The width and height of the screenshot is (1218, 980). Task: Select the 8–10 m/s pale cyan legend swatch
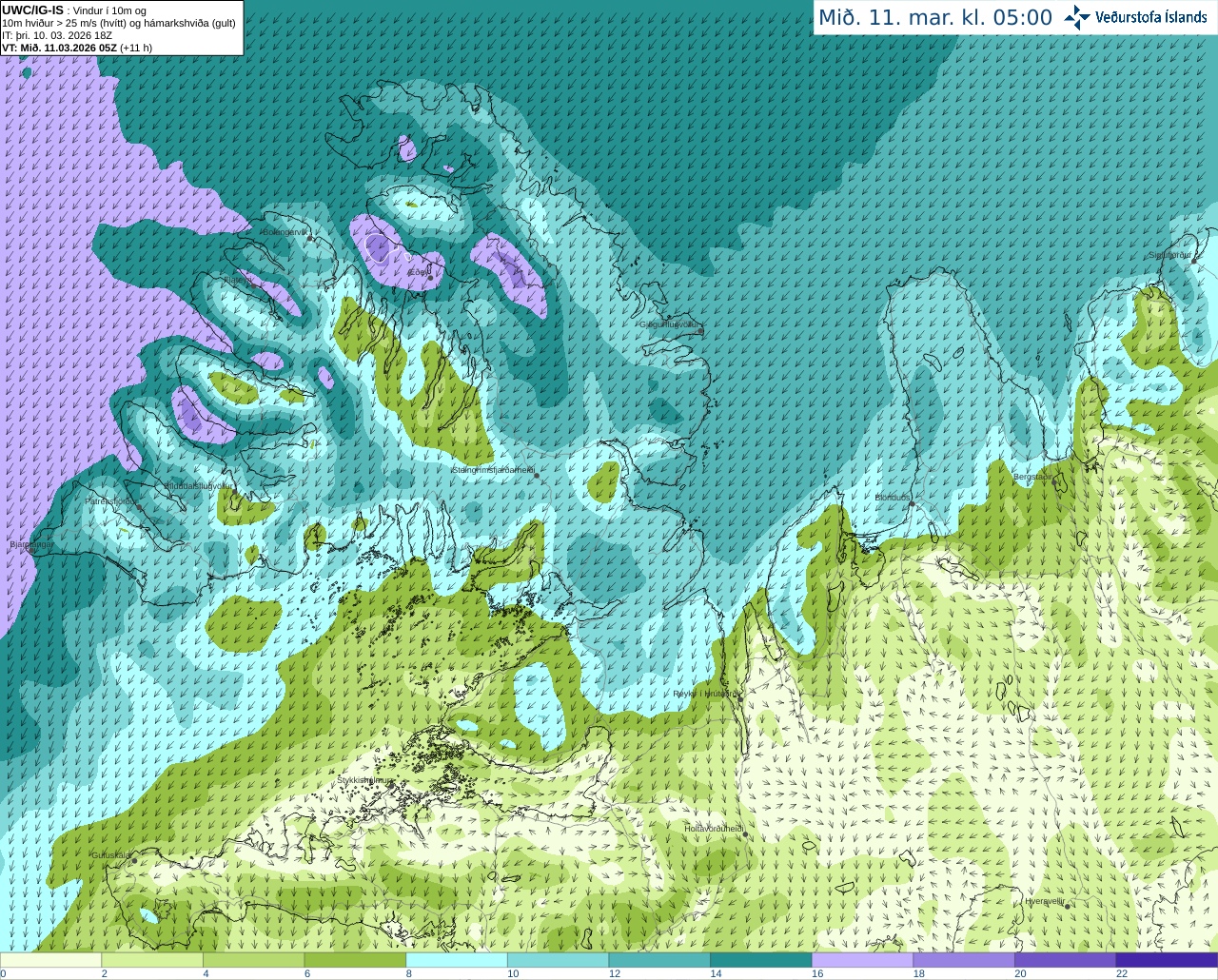pos(457,960)
